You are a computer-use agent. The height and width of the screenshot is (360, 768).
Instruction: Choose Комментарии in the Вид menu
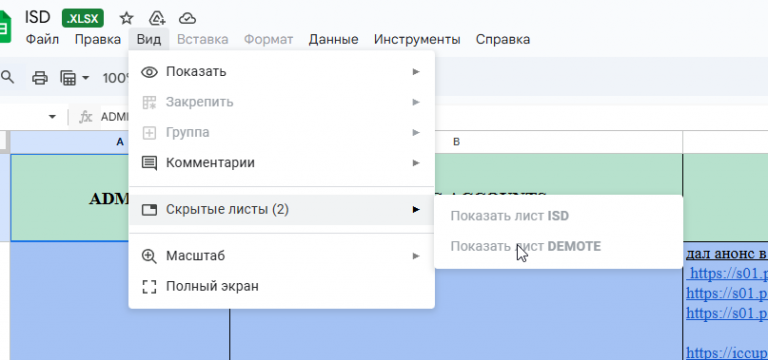pyautogui.click(x=282, y=163)
